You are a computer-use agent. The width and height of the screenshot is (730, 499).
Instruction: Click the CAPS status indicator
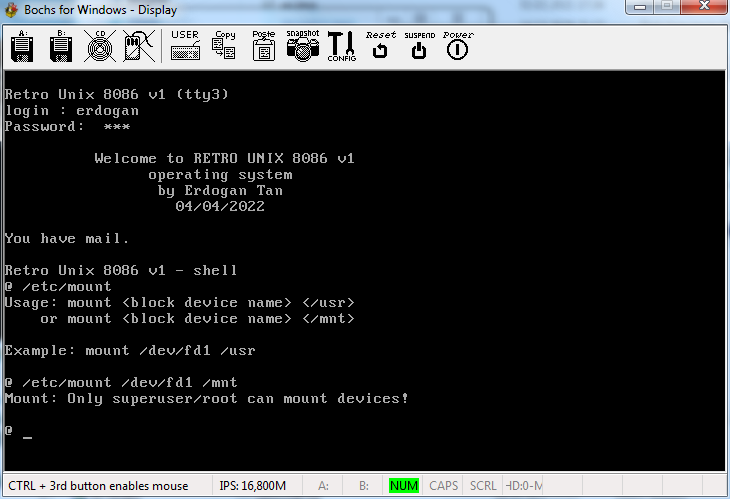pyautogui.click(x=443, y=486)
